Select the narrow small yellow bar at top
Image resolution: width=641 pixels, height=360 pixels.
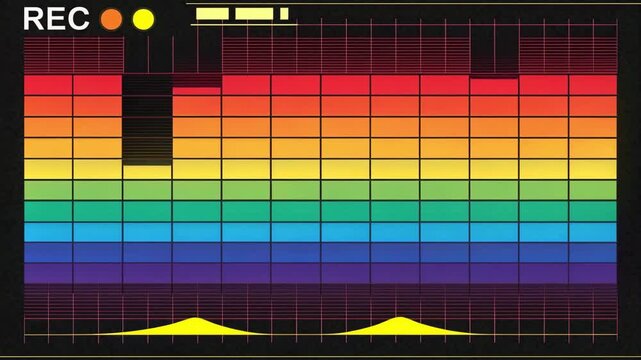tap(284, 14)
